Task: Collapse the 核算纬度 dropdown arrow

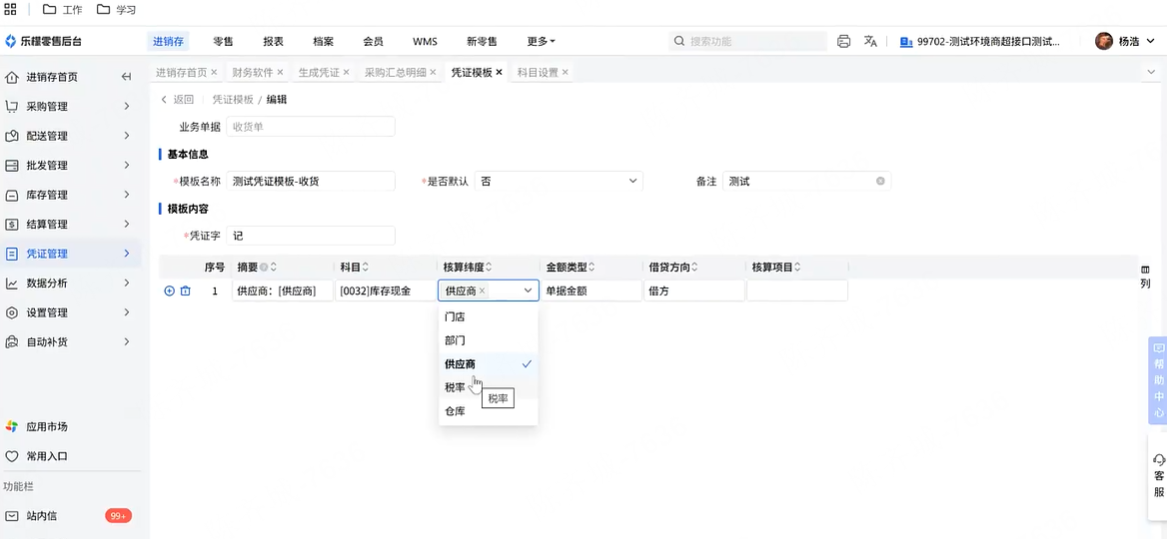Action: [528, 291]
